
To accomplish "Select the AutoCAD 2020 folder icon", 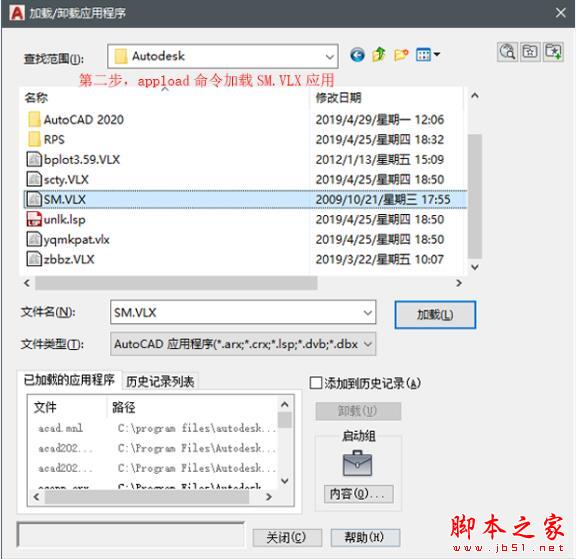I will [x=34, y=120].
